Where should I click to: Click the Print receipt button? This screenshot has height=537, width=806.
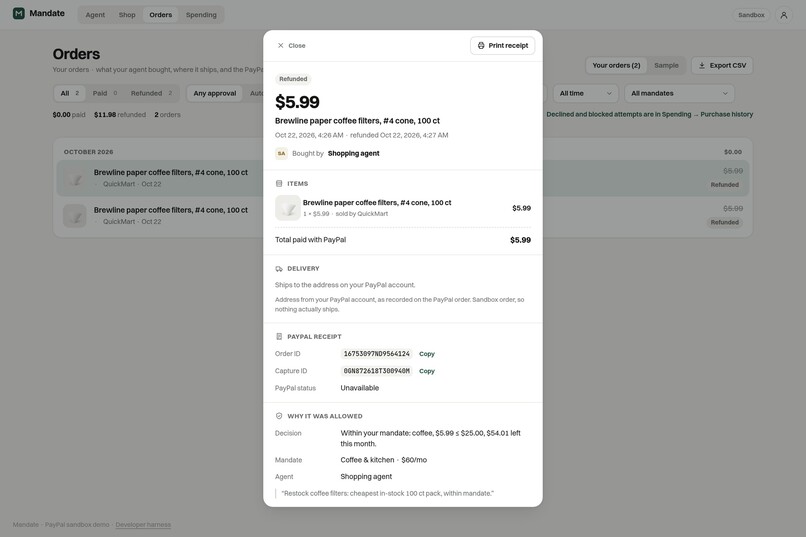click(502, 46)
